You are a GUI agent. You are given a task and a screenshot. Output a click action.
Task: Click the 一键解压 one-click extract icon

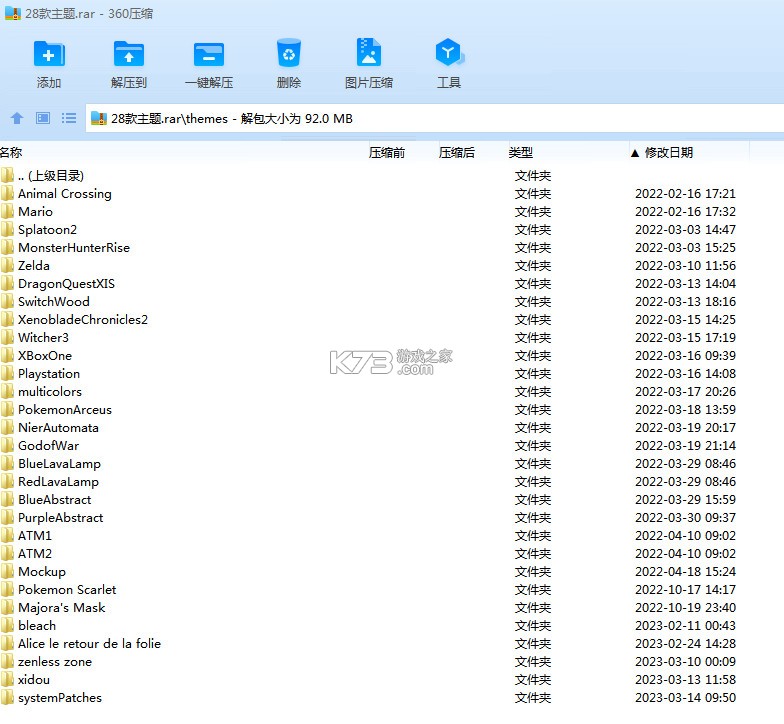pyautogui.click(x=208, y=54)
